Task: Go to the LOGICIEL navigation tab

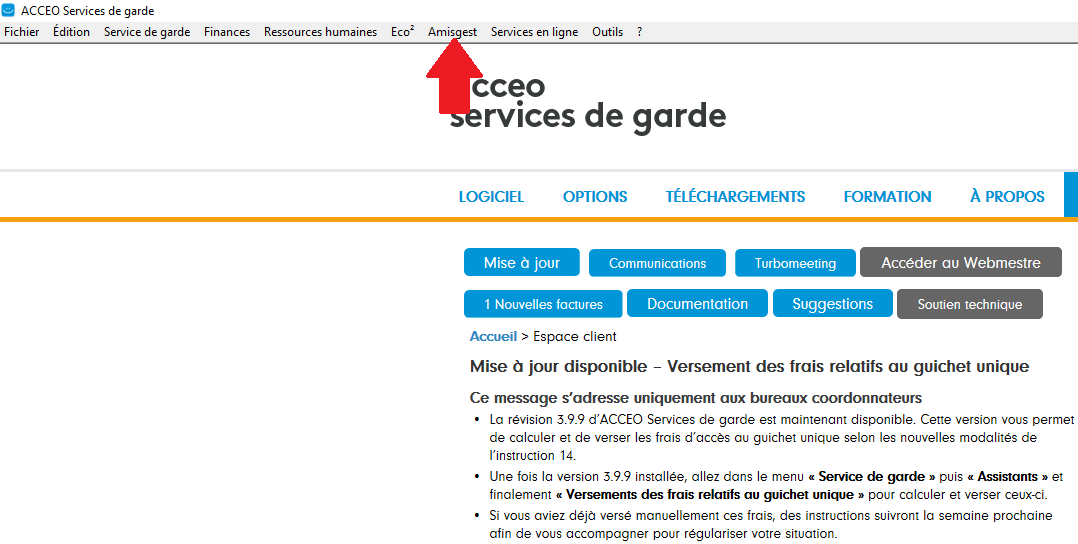Action: (x=491, y=197)
